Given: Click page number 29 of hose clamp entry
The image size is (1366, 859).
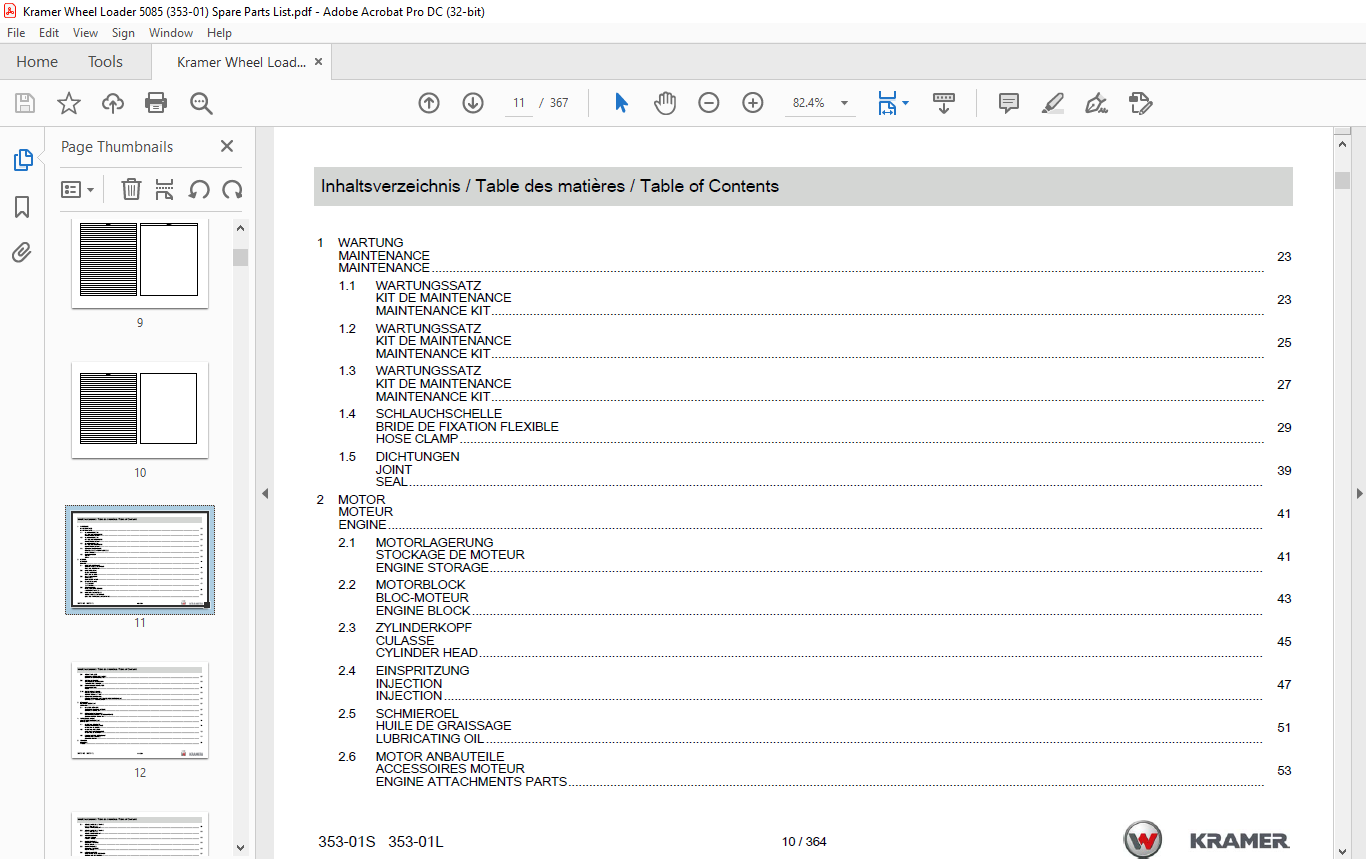Looking at the screenshot, I should pos(1284,428).
